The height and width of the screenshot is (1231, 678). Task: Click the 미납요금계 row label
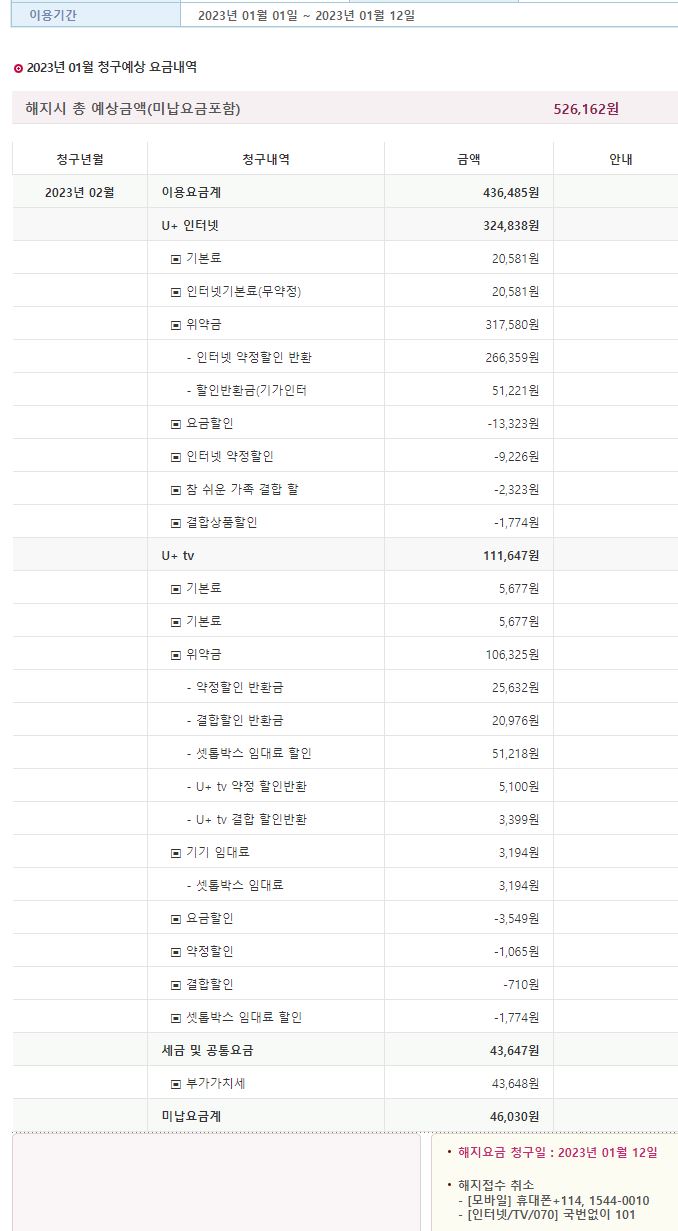tap(190, 1116)
